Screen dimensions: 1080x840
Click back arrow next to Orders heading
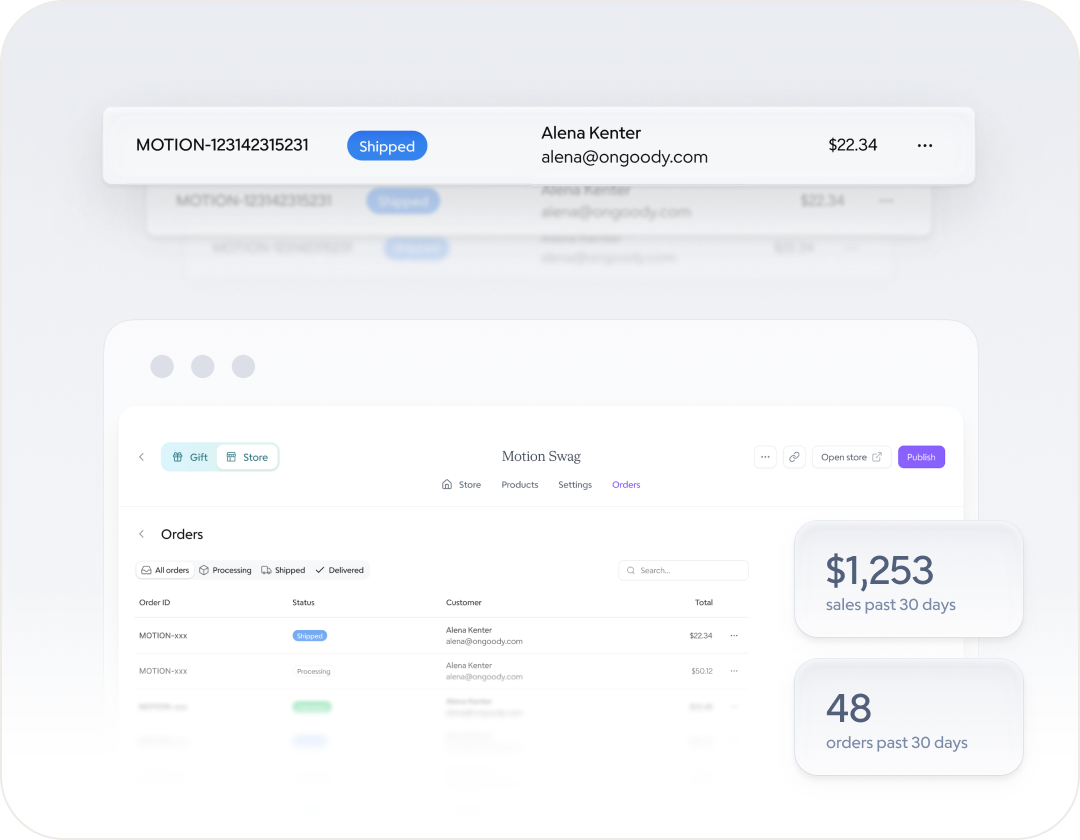coord(142,534)
